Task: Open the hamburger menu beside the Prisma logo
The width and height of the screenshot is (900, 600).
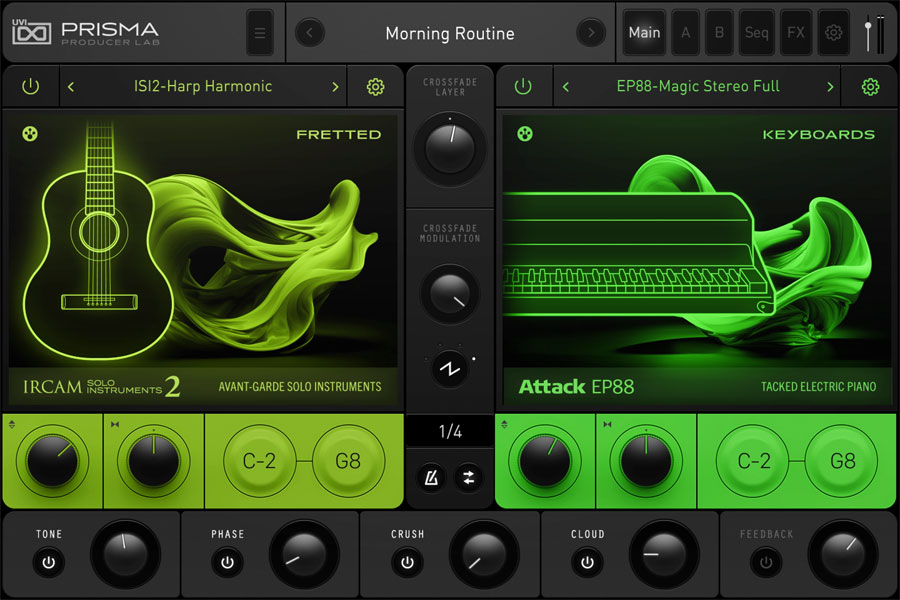Action: 259,33
